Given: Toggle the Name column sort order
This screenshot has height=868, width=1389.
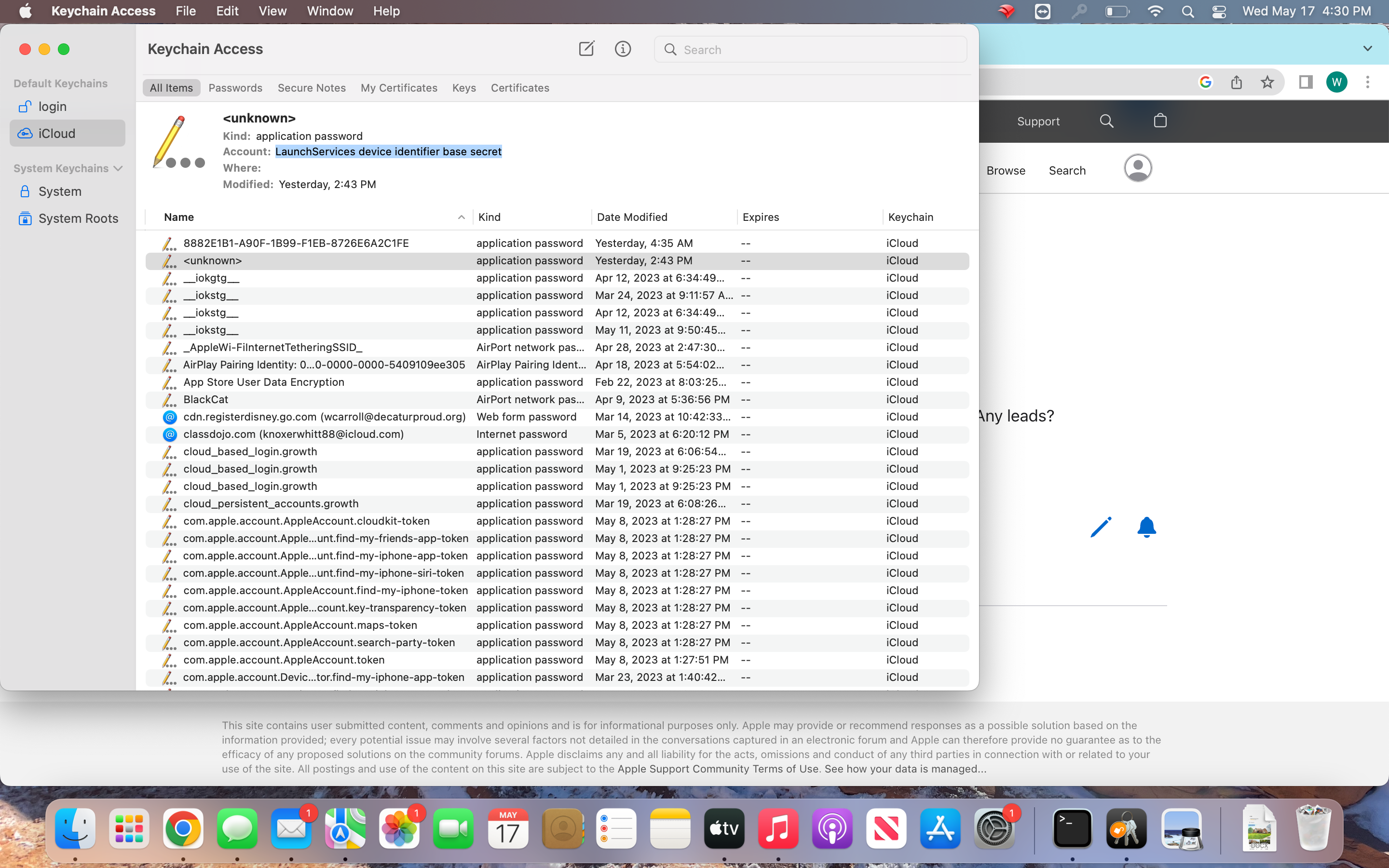Looking at the screenshot, I should pyautogui.click(x=178, y=217).
